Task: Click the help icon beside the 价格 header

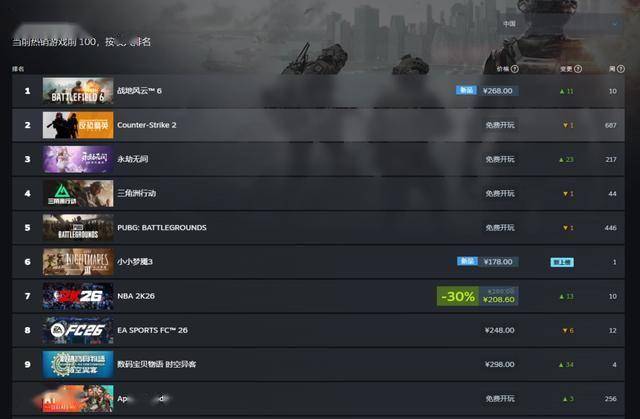Action: (x=515, y=69)
